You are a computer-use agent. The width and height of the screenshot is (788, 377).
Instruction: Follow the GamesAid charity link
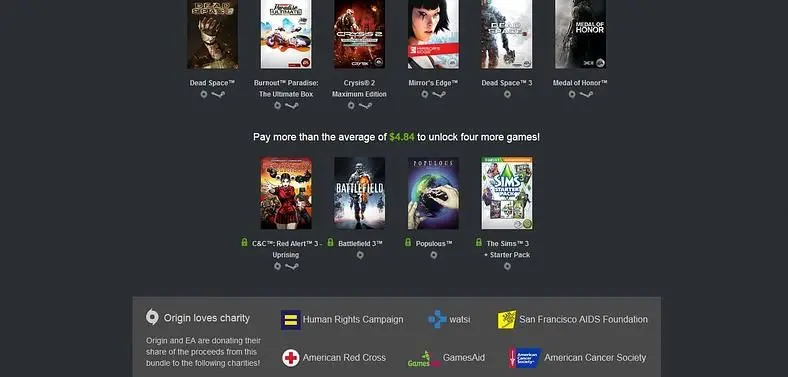pyautogui.click(x=464, y=358)
